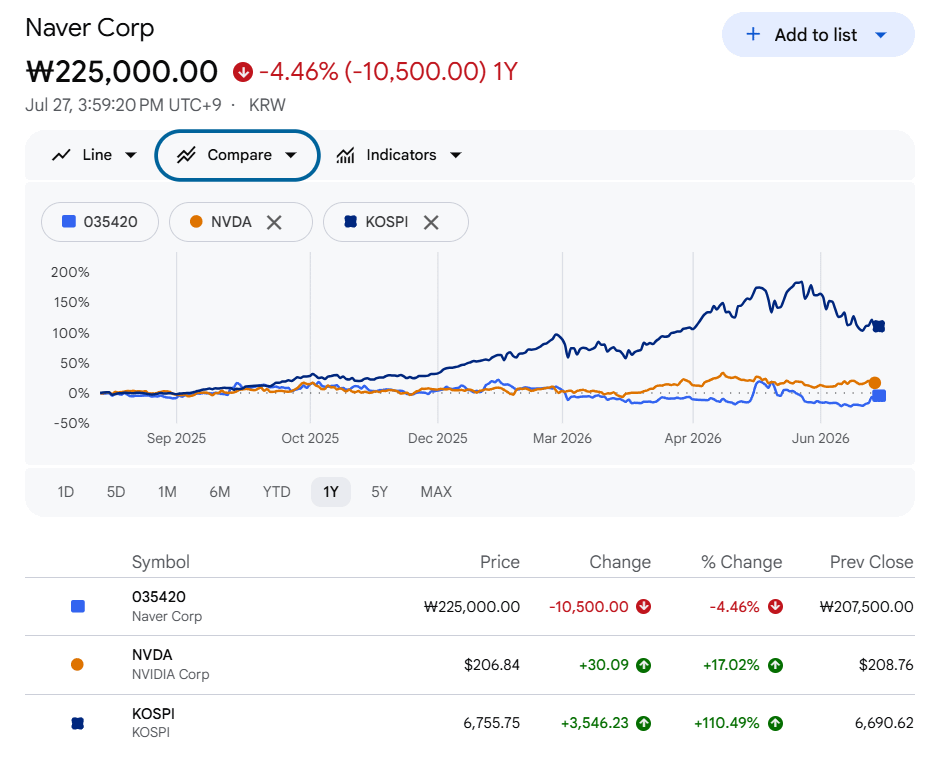
Task: Click the indicators bar chart icon
Action: pos(345,155)
